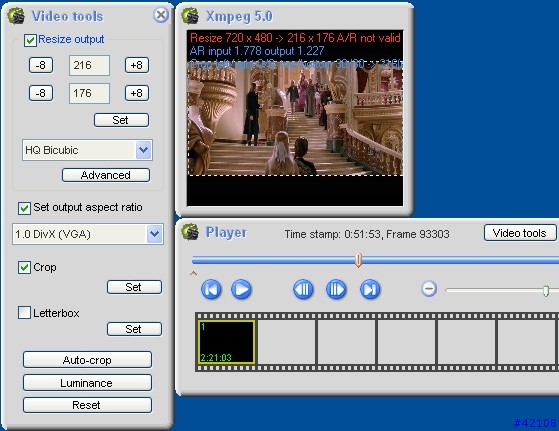Open the HQ Bicubic resize filter dropdown
Screen dimensions: 559x431
(144, 150)
